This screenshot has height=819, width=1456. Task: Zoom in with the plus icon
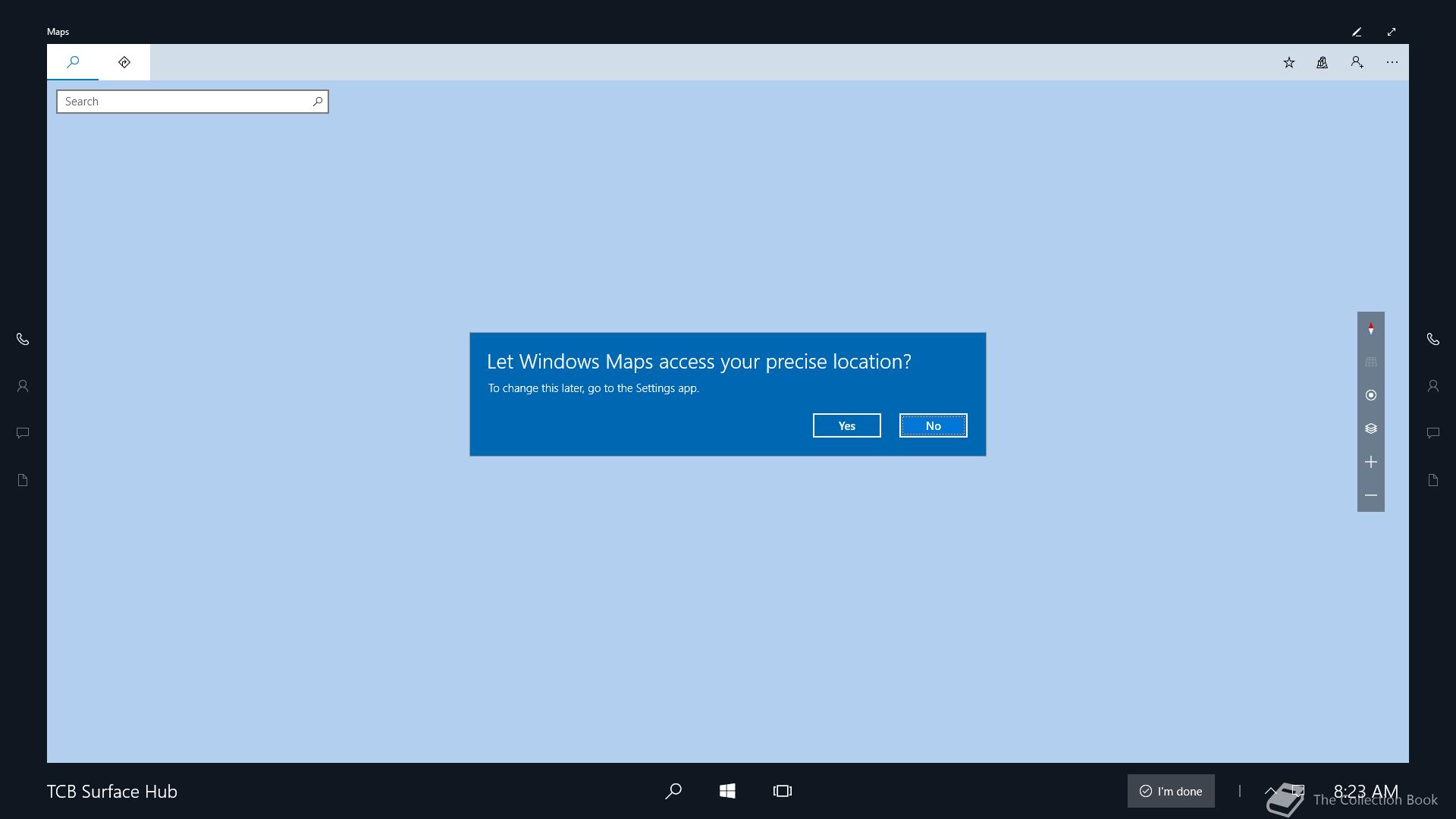(x=1371, y=462)
